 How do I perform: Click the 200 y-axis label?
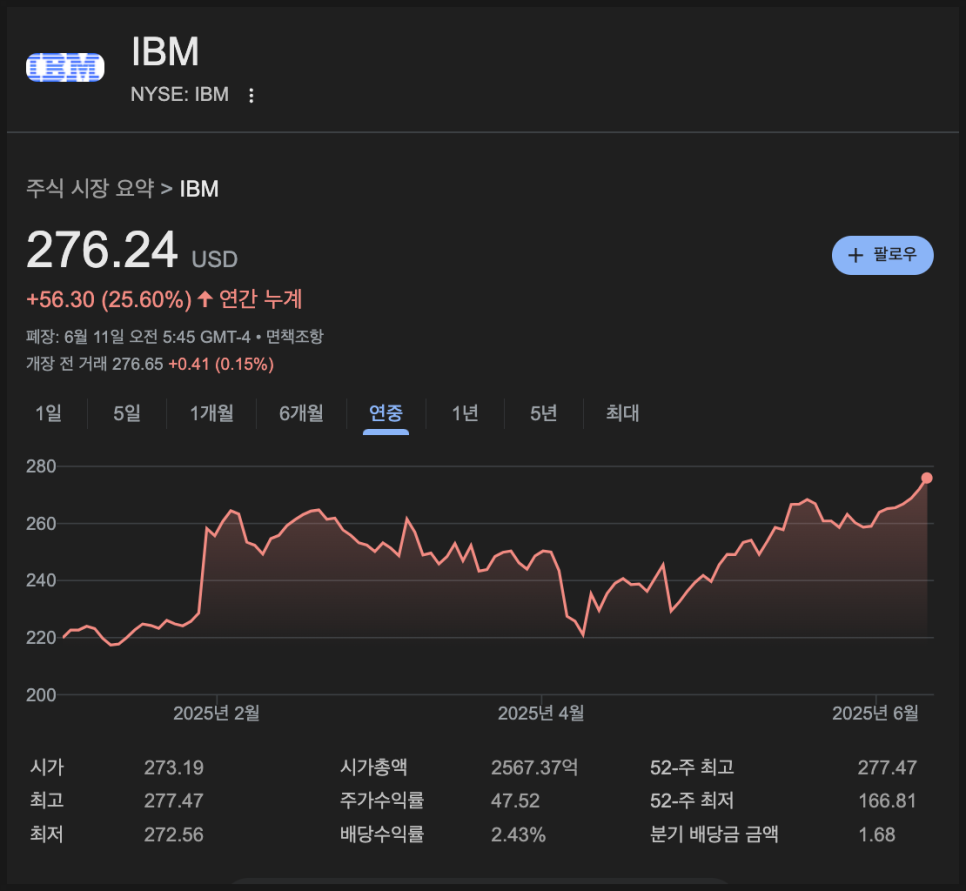[41, 695]
